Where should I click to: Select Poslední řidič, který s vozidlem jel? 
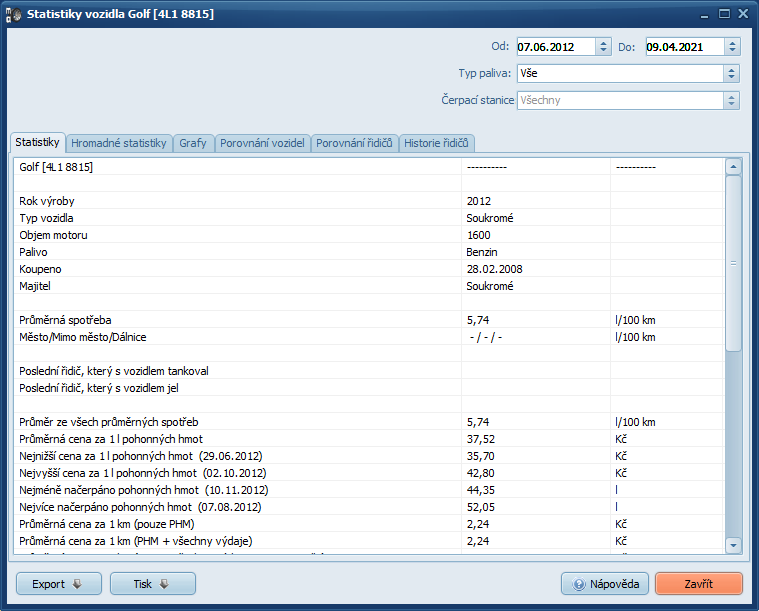369,388
